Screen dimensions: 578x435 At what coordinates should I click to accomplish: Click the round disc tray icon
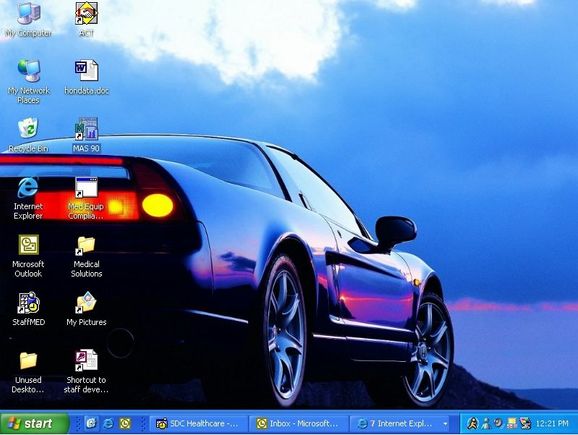tap(499, 423)
